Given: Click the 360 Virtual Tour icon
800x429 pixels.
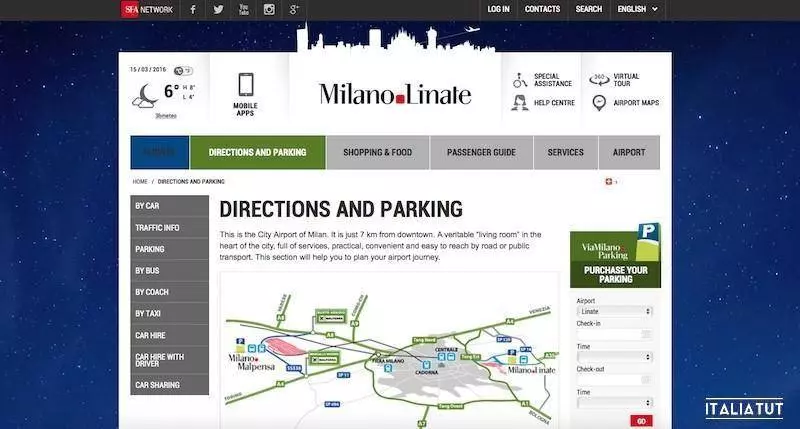Looking at the screenshot, I should tap(599, 80).
